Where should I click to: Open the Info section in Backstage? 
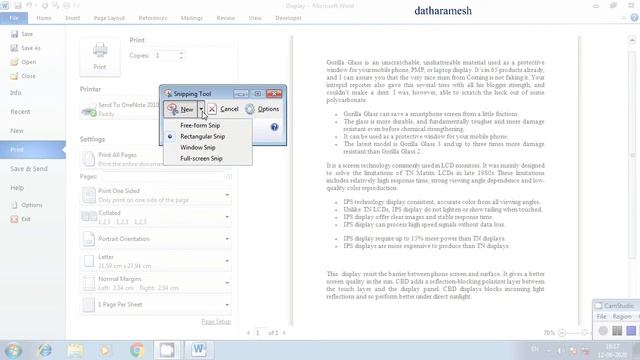(x=16, y=93)
